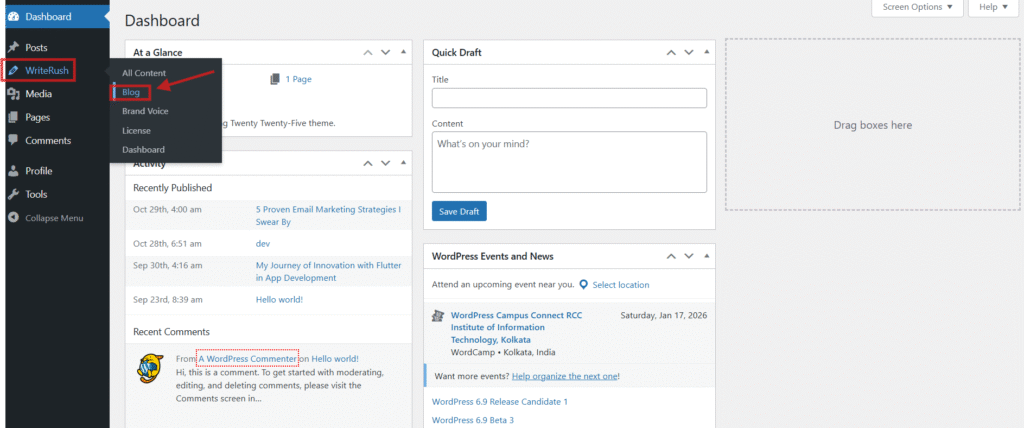Open WordPress 6.9 Release Candidate 1 link

[x=500, y=402]
